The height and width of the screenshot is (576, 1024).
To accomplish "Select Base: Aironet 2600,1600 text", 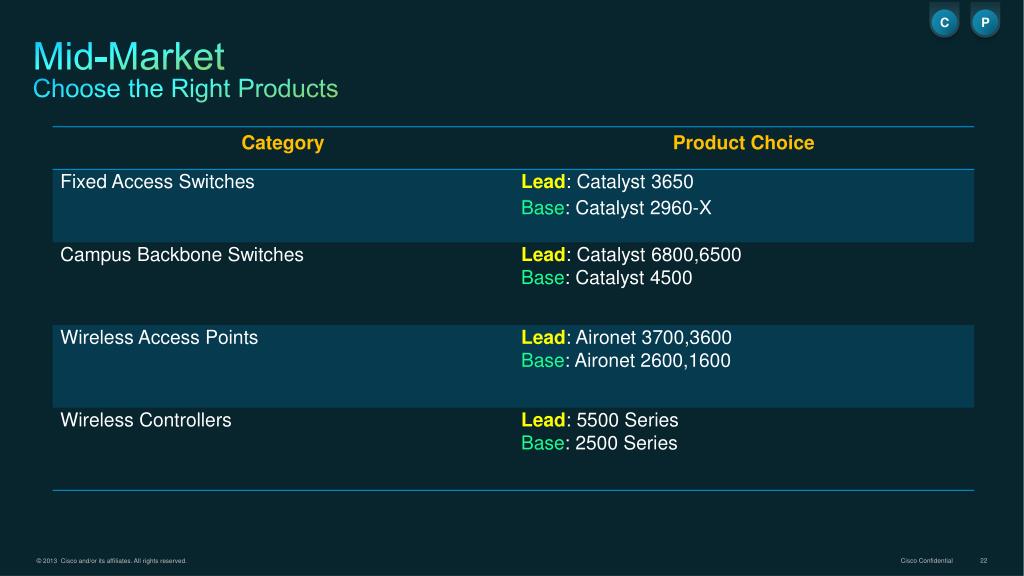I will coord(626,360).
